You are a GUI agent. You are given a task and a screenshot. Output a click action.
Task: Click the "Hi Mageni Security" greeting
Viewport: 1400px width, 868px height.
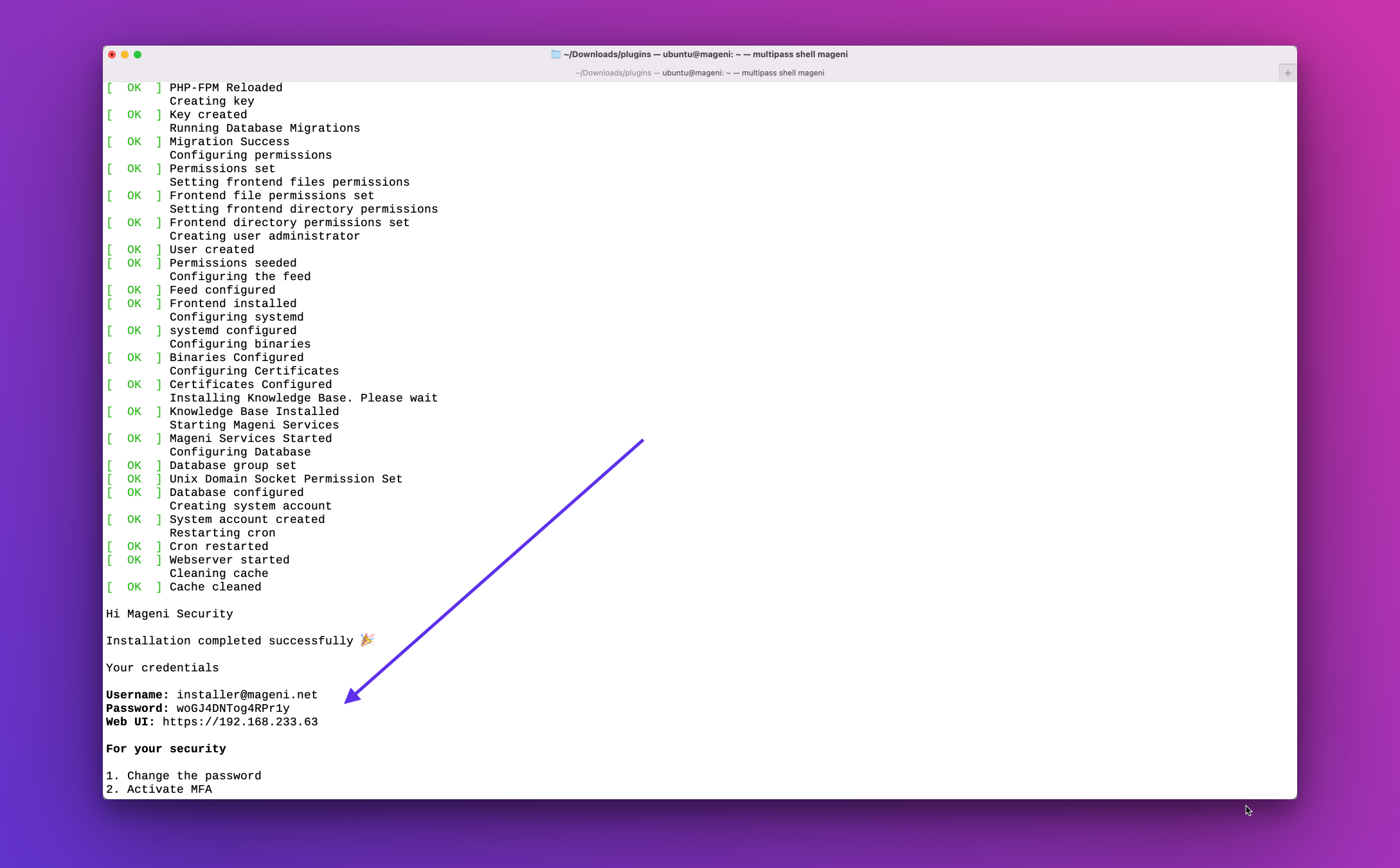click(x=169, y=614)
